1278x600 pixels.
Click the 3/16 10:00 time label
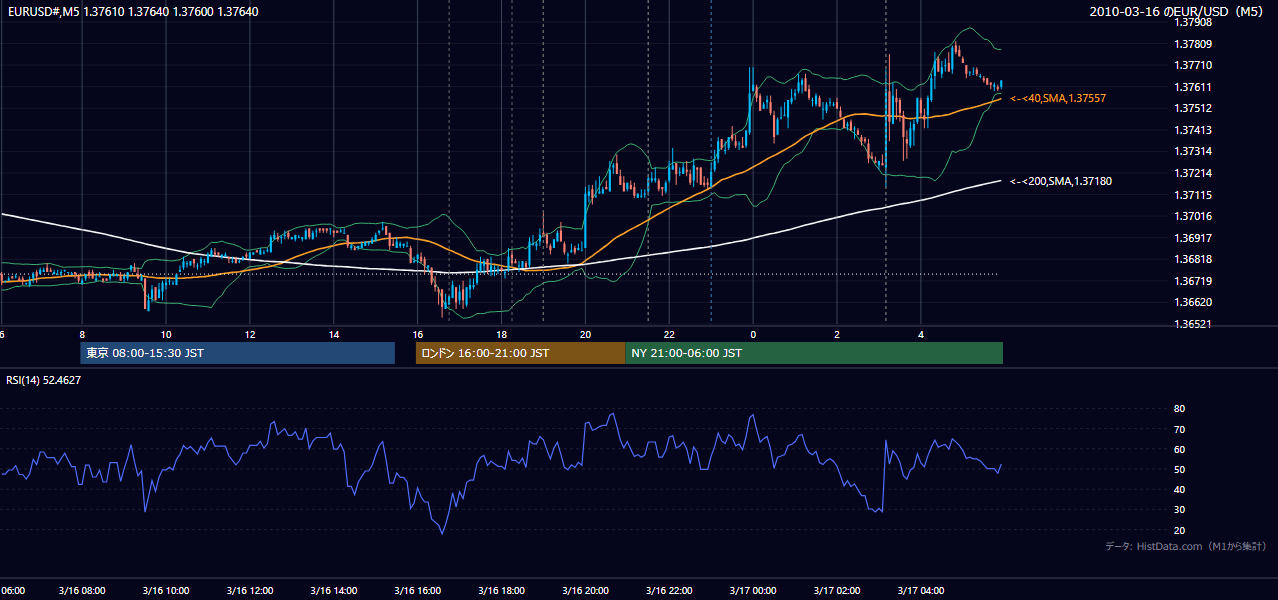click(x=166, y=590)
